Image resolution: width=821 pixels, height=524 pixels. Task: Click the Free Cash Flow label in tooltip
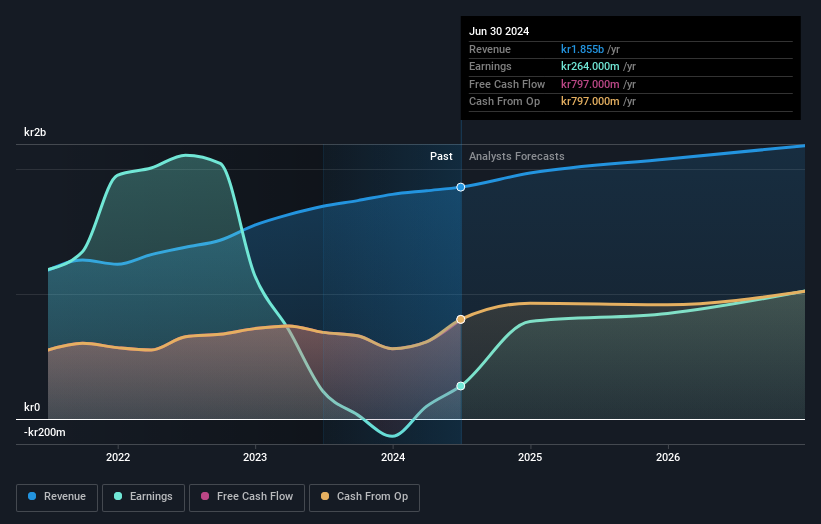(507, 84)
